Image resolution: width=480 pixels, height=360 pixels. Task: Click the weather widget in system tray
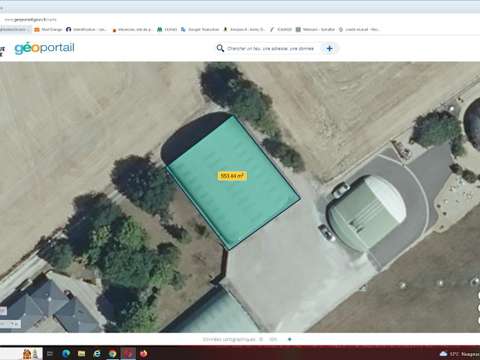tap(460, 354)
